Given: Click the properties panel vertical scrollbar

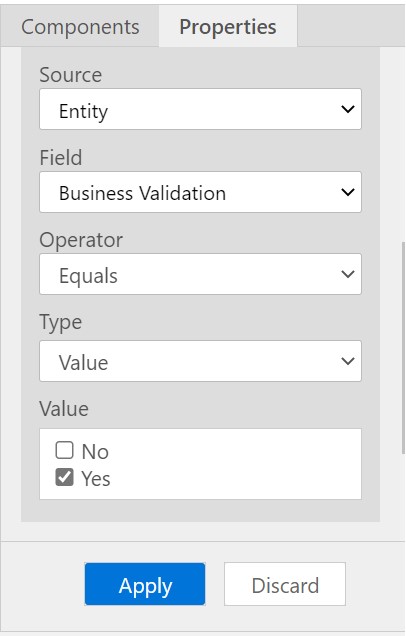Looking at the screenshot, I should coord(403,348).
